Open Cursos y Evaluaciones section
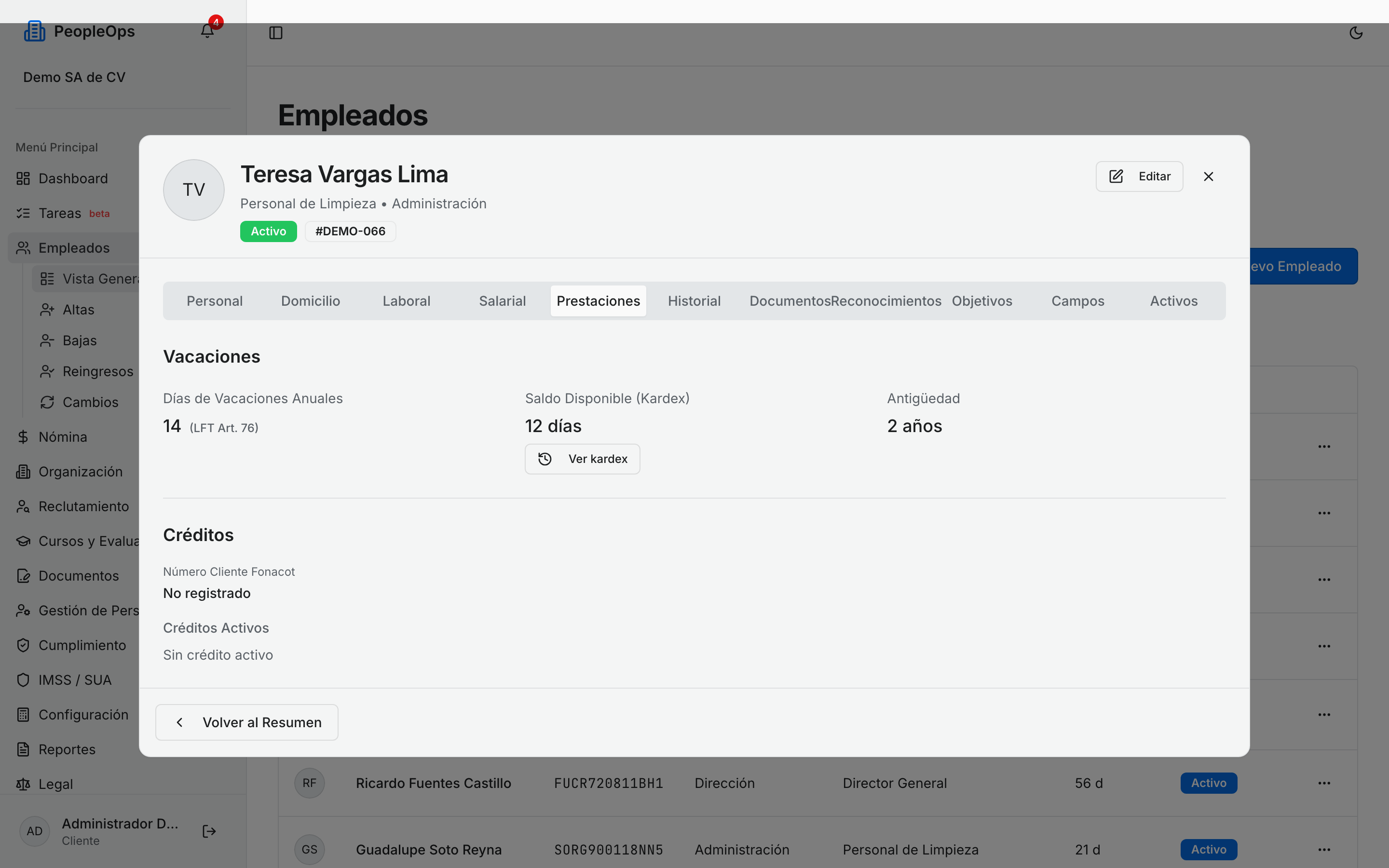Screen dimensions: 1389x868 coord(73,542)
